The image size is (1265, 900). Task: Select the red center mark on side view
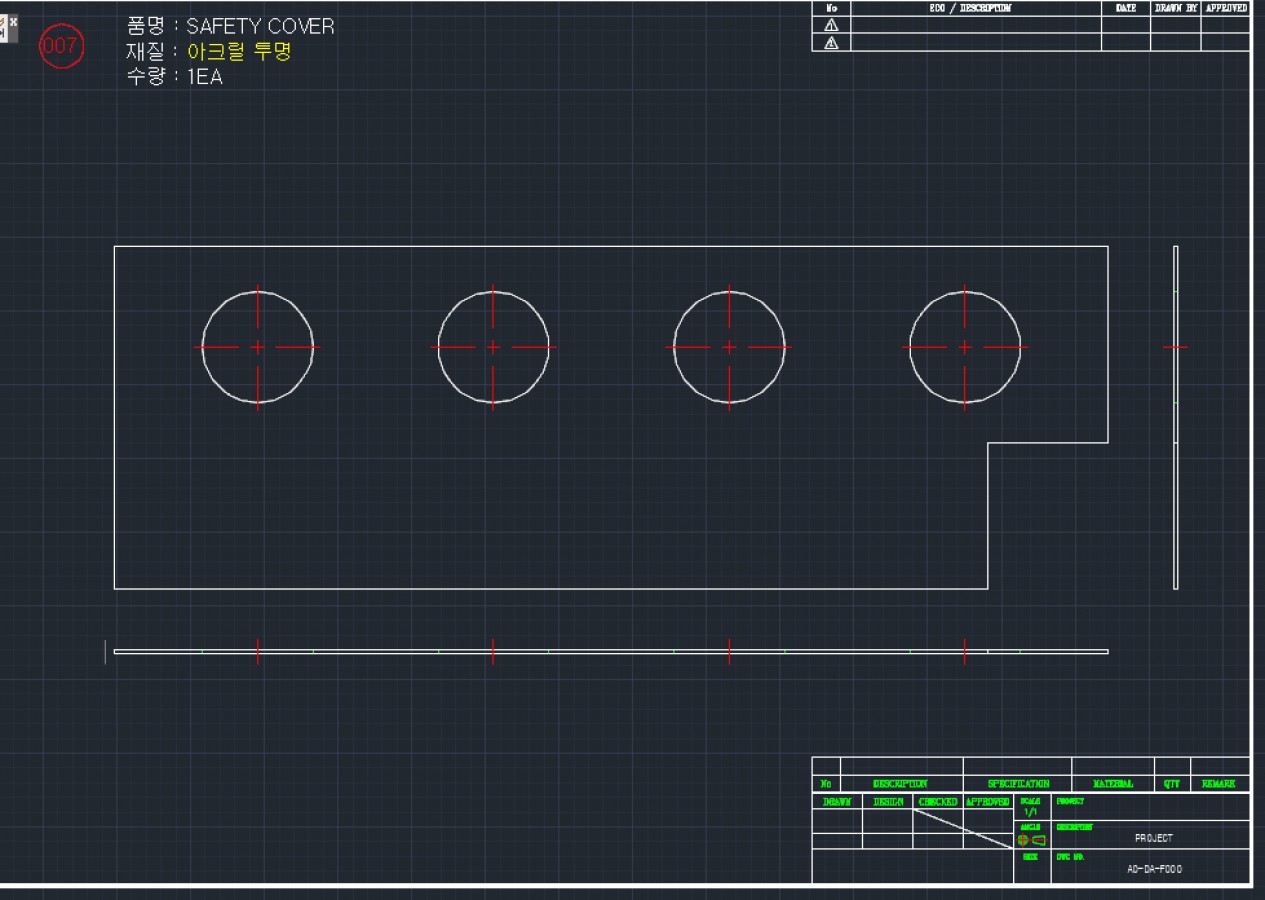tap(1175, 347)
